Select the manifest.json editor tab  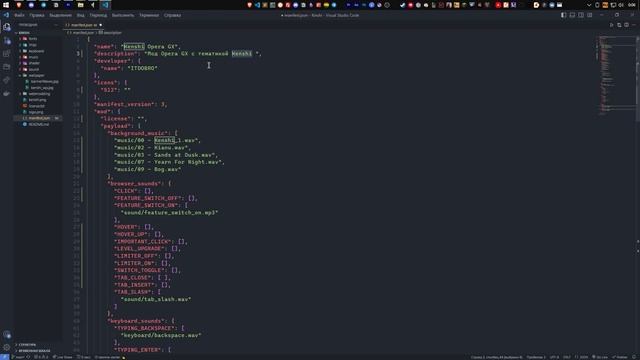coord(83,25)
